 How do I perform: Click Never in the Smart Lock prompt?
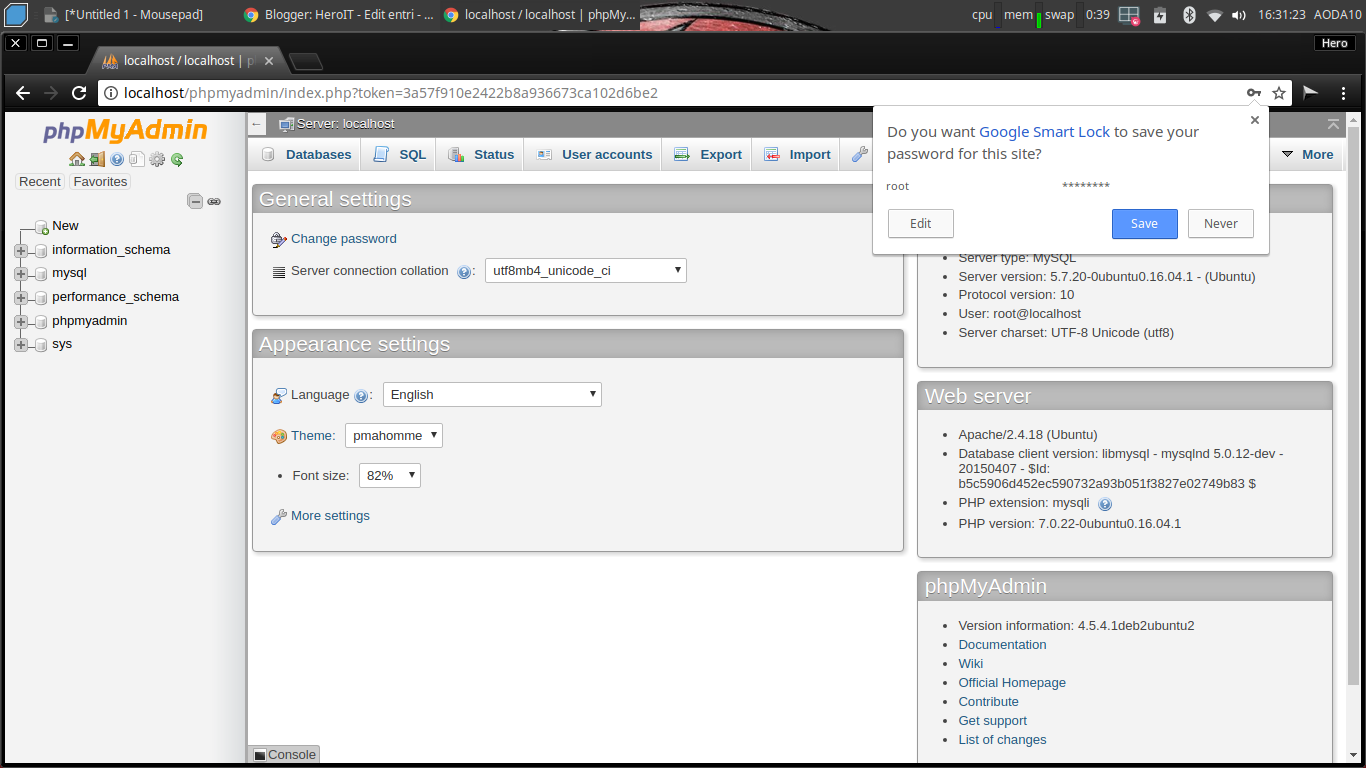click(1221, 224)
